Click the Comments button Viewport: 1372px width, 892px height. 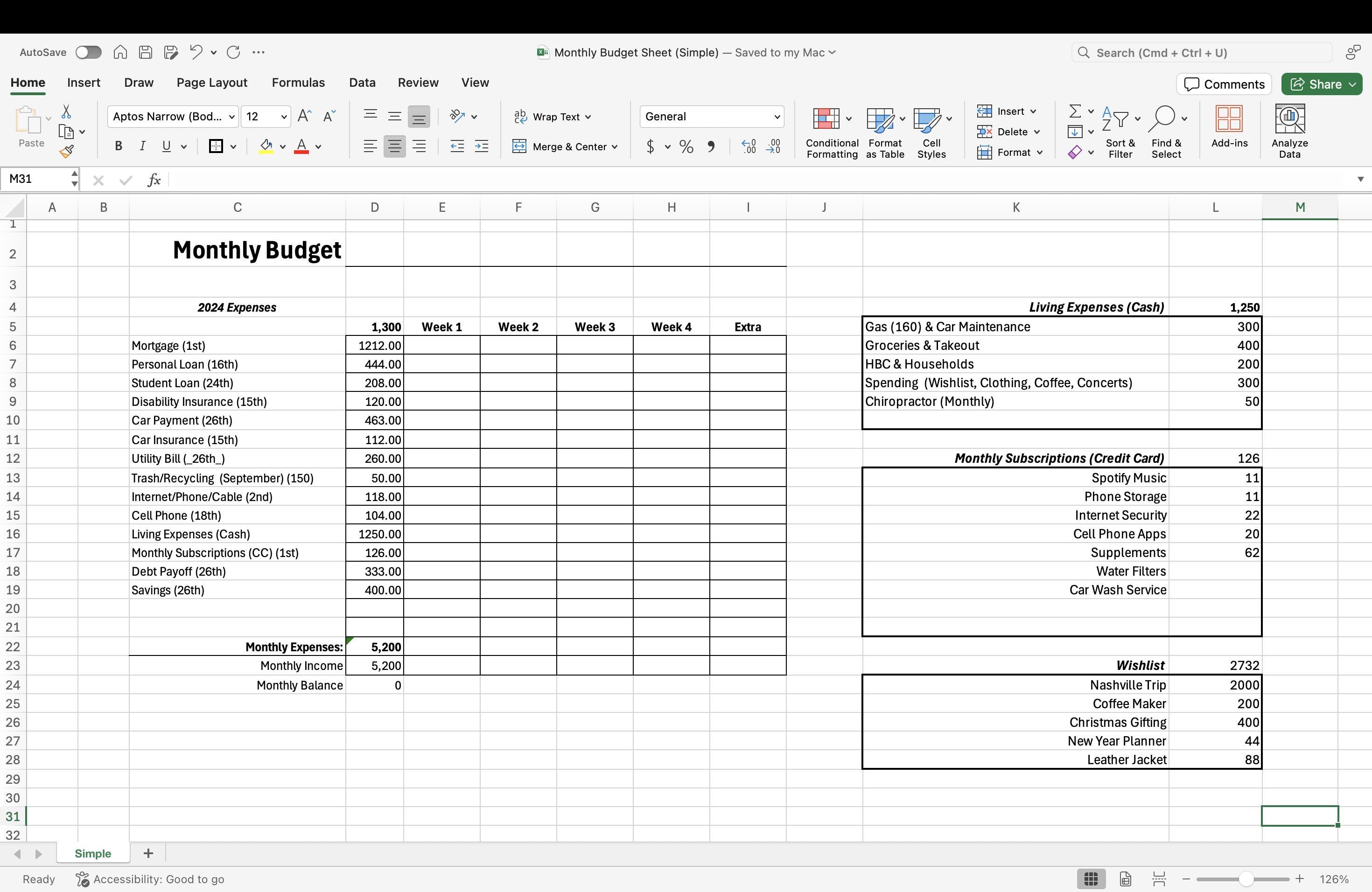tap(1223, 84)
